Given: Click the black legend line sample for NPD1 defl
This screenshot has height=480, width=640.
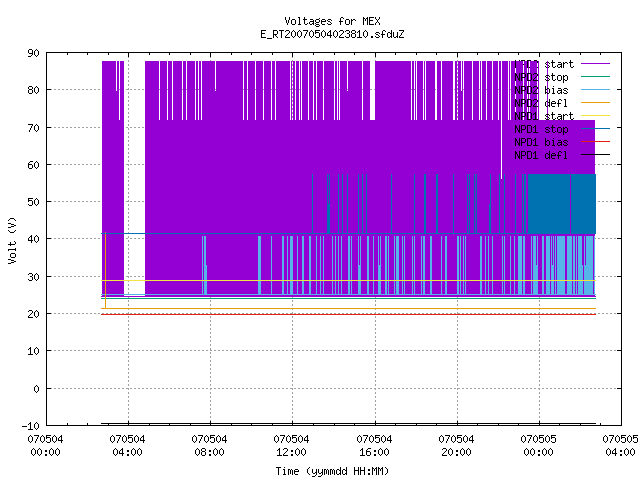Looking at the screenshot, I should click(x=596, y=155).
